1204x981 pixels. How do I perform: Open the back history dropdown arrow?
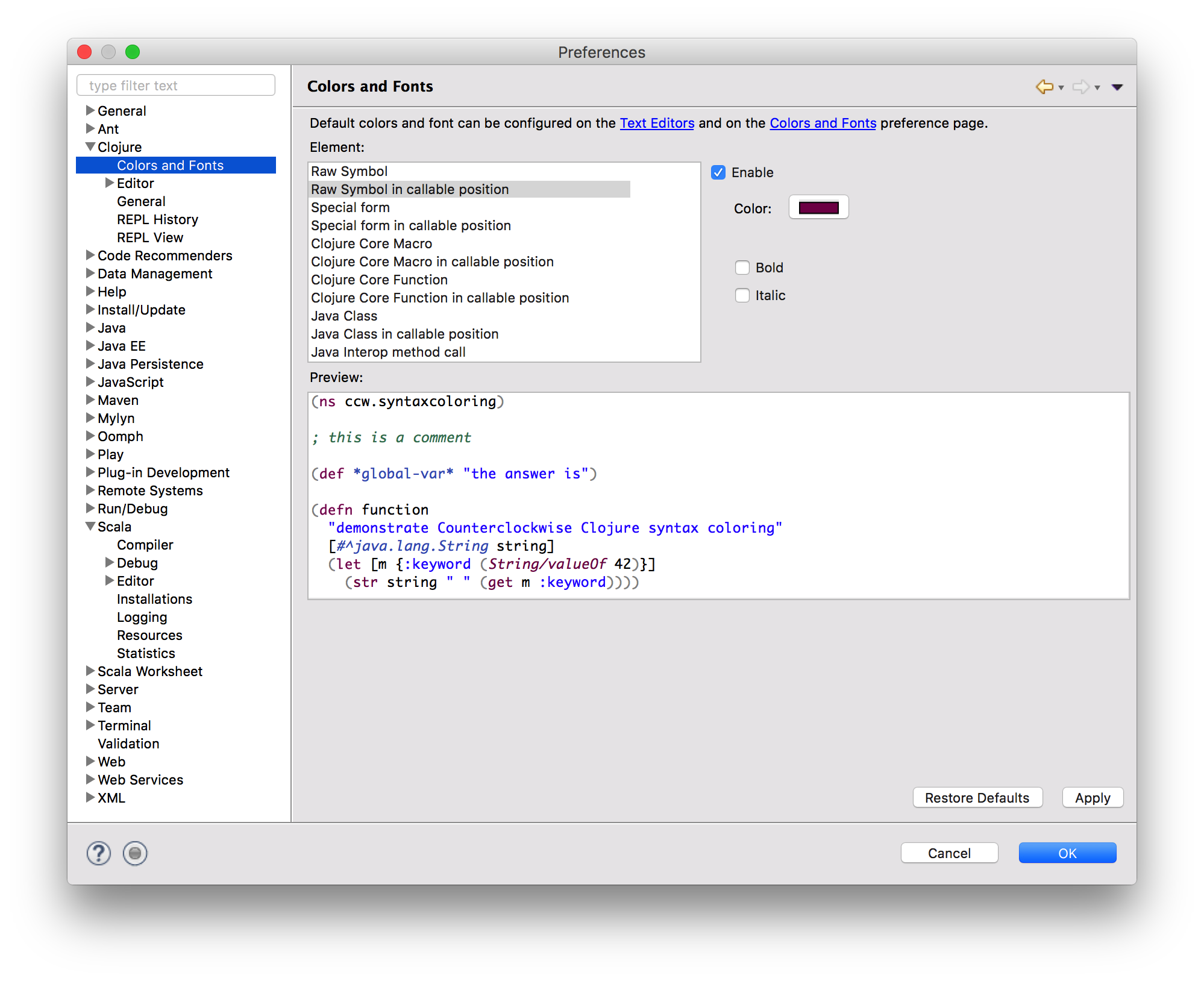1061,88
